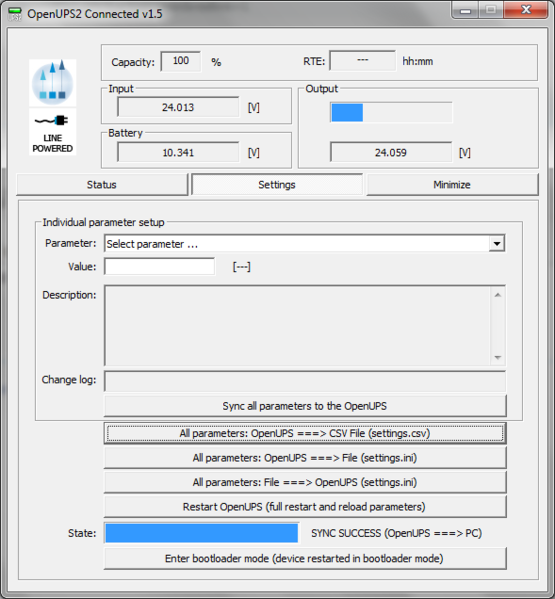Click the Capacity value 100
The width and height of the screenshot is (555, 599).
click(181, 61)
